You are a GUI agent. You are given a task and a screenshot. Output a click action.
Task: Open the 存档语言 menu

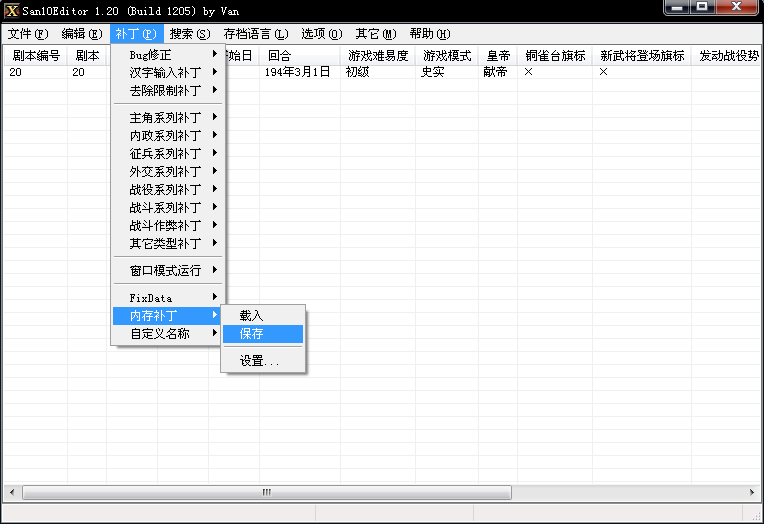(255, 34)
